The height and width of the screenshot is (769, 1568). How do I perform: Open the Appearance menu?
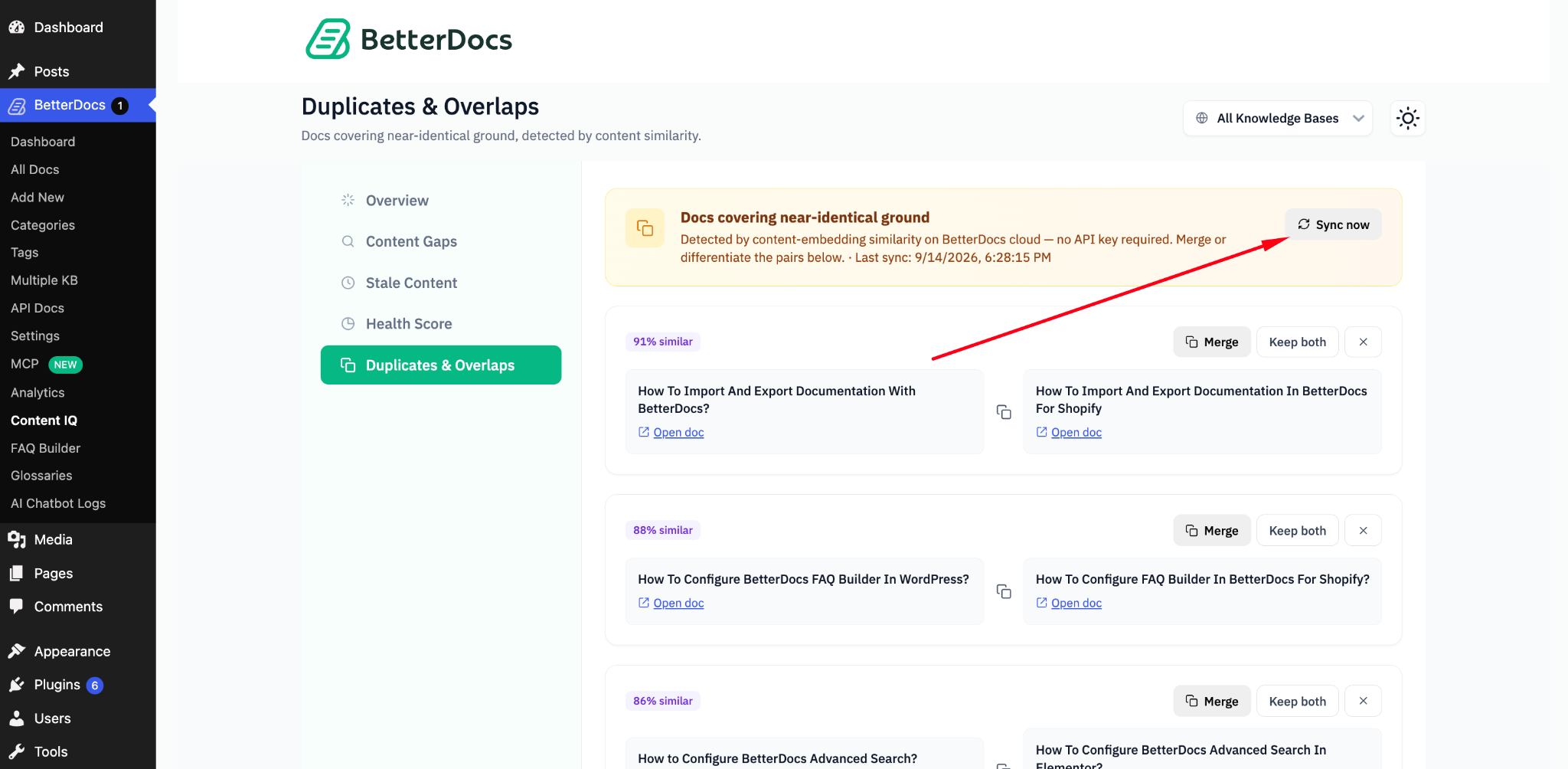(x=78, y=652)
